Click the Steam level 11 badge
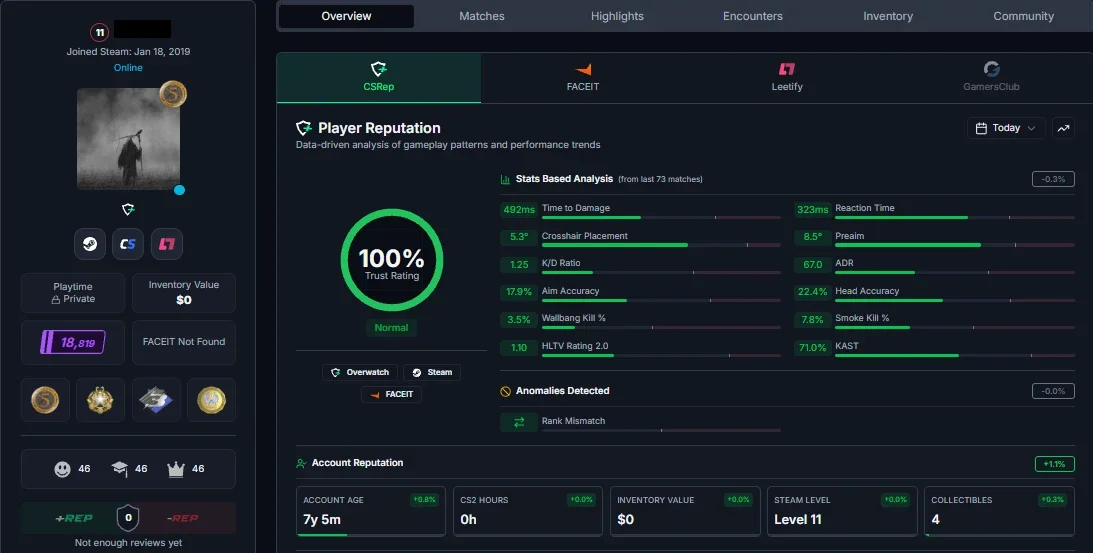The width and height of the screenshot is (1093, 553). (100, 32)
